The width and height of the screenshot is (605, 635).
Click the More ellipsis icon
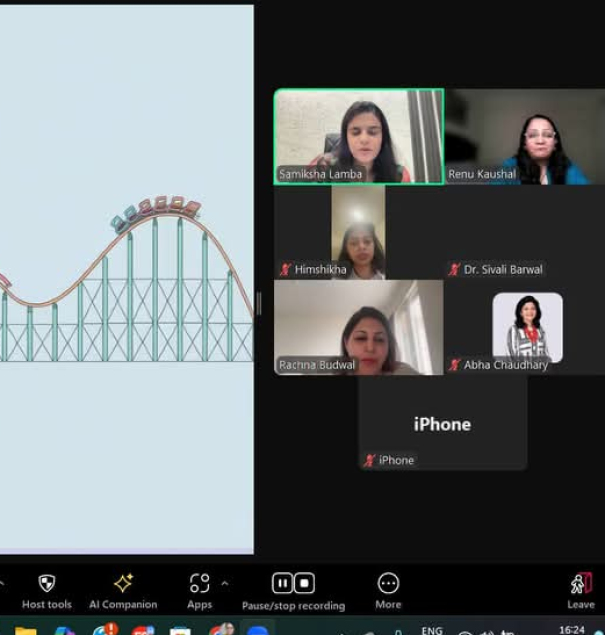[388, 583]
